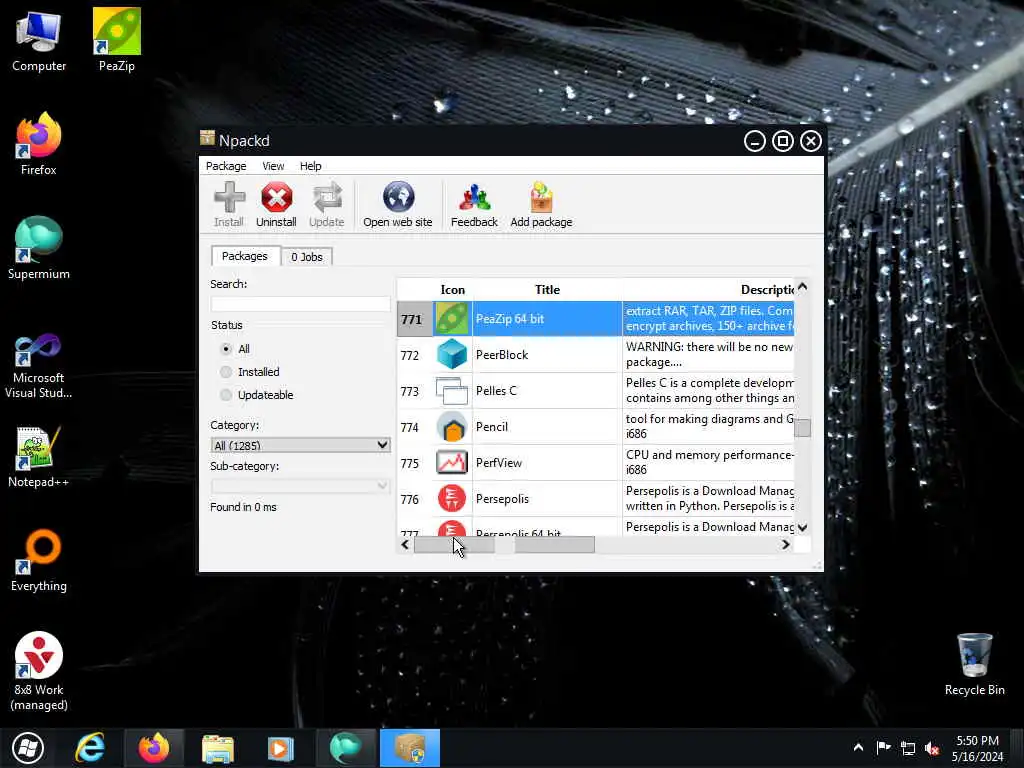The image size is (1024, 768).
Task: Show hidden tray icons arrow
Action: tap(859, 748)
